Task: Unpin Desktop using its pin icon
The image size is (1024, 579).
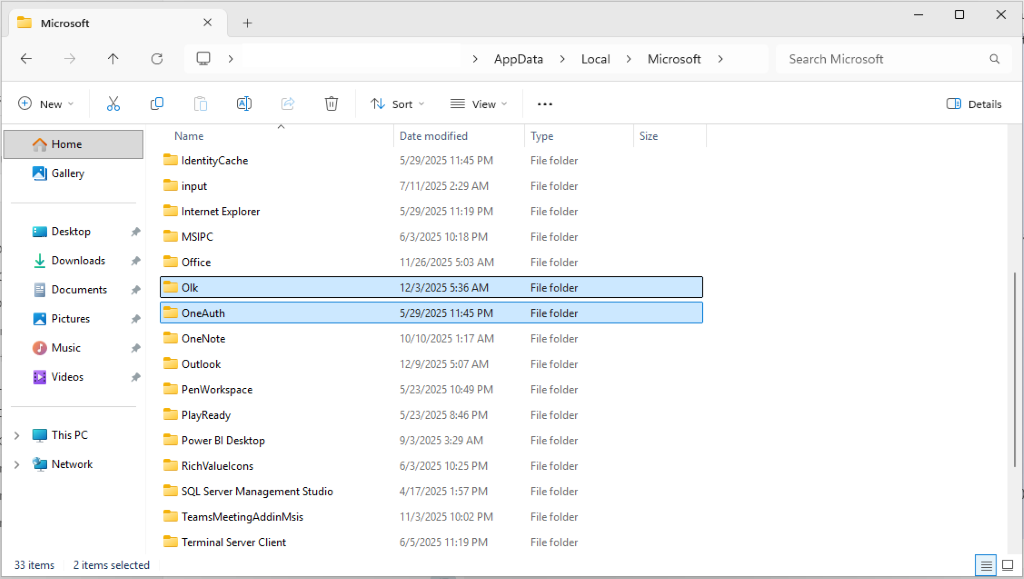Action: pyautogui.click(x=135, y=232)
